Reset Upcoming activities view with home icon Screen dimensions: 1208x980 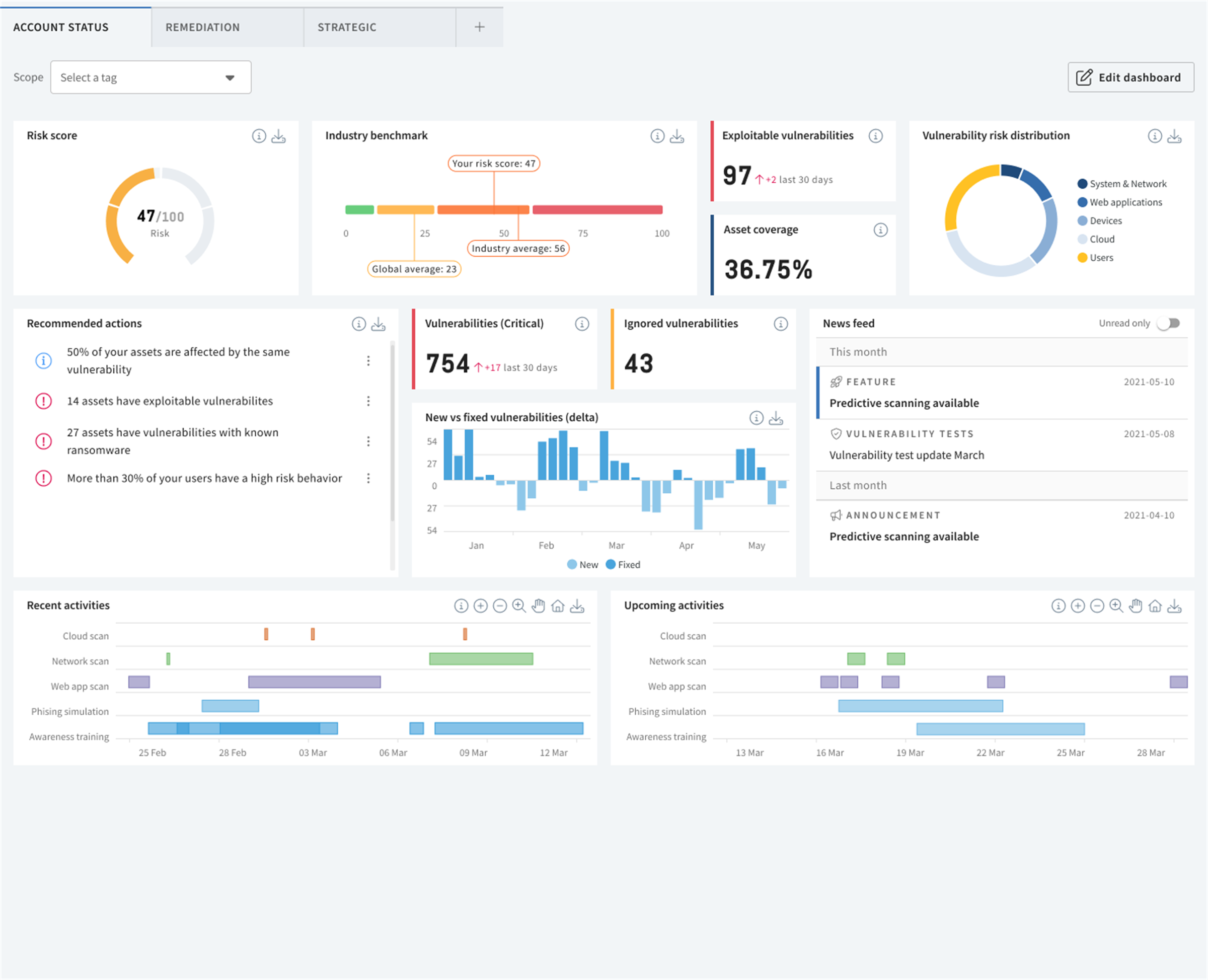click(1155, 607)
